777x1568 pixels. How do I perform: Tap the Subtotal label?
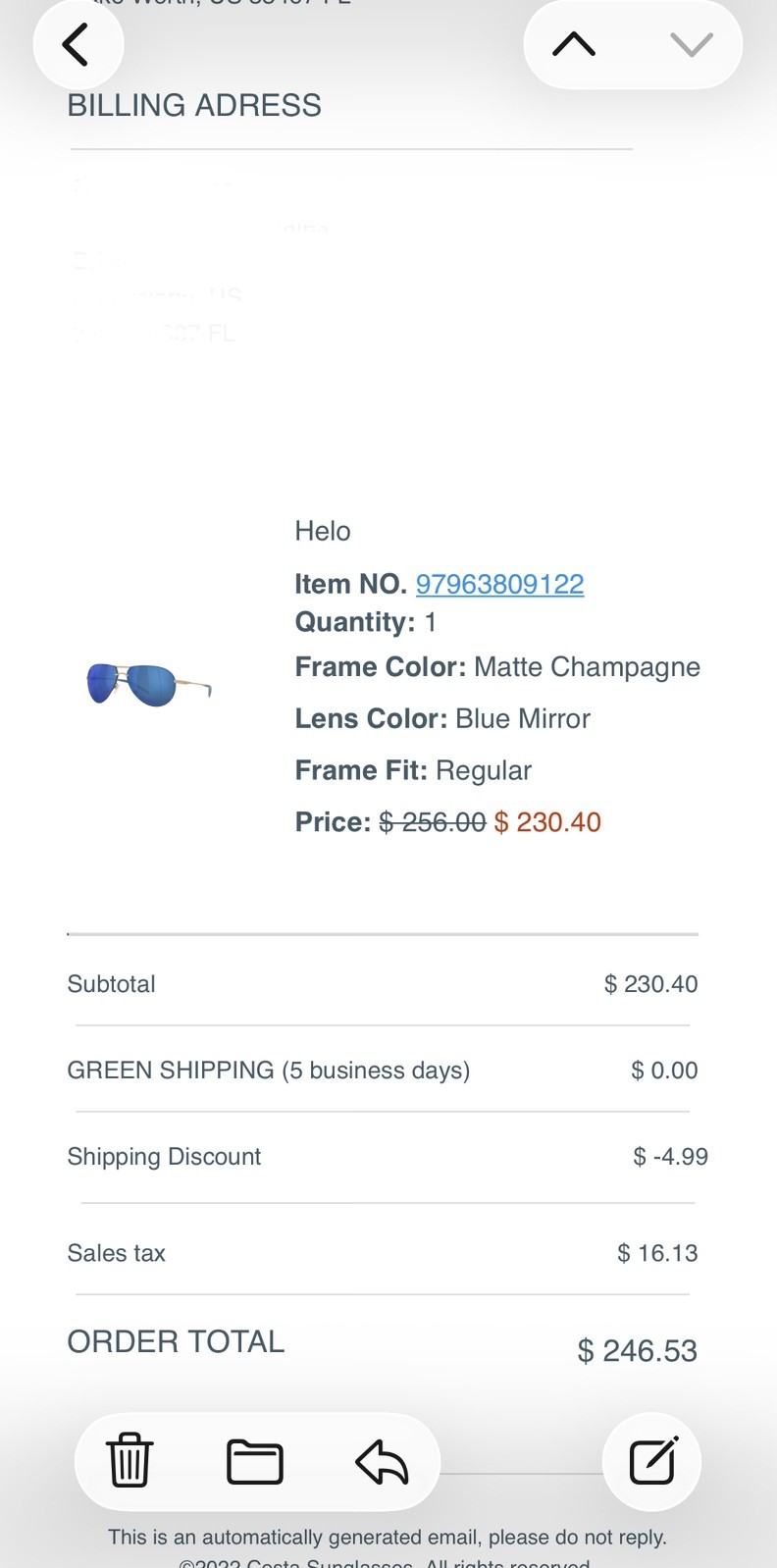(112, 984)
